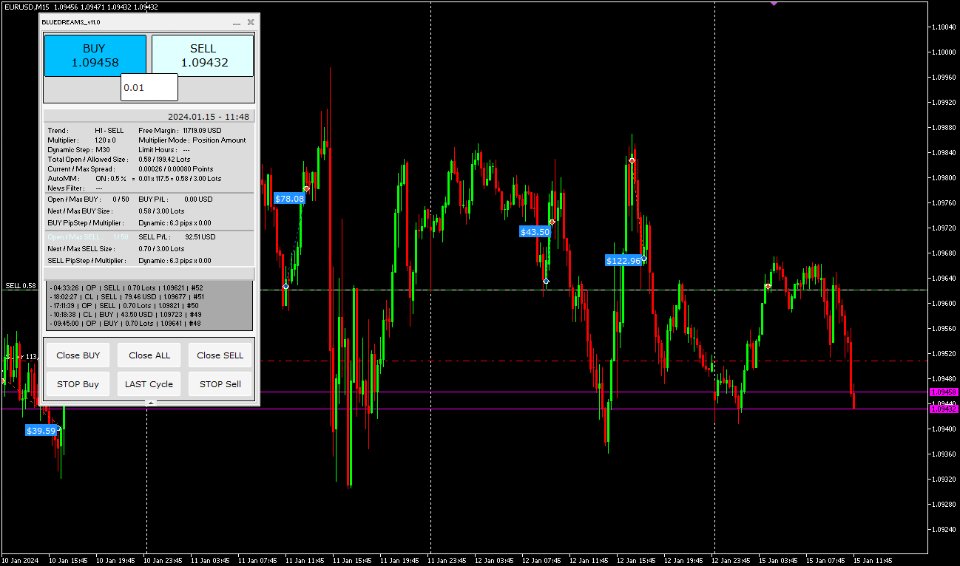Toggle the STOP Buy button
The height and width of the screenshot is (566, 960).
click(78, 384)
